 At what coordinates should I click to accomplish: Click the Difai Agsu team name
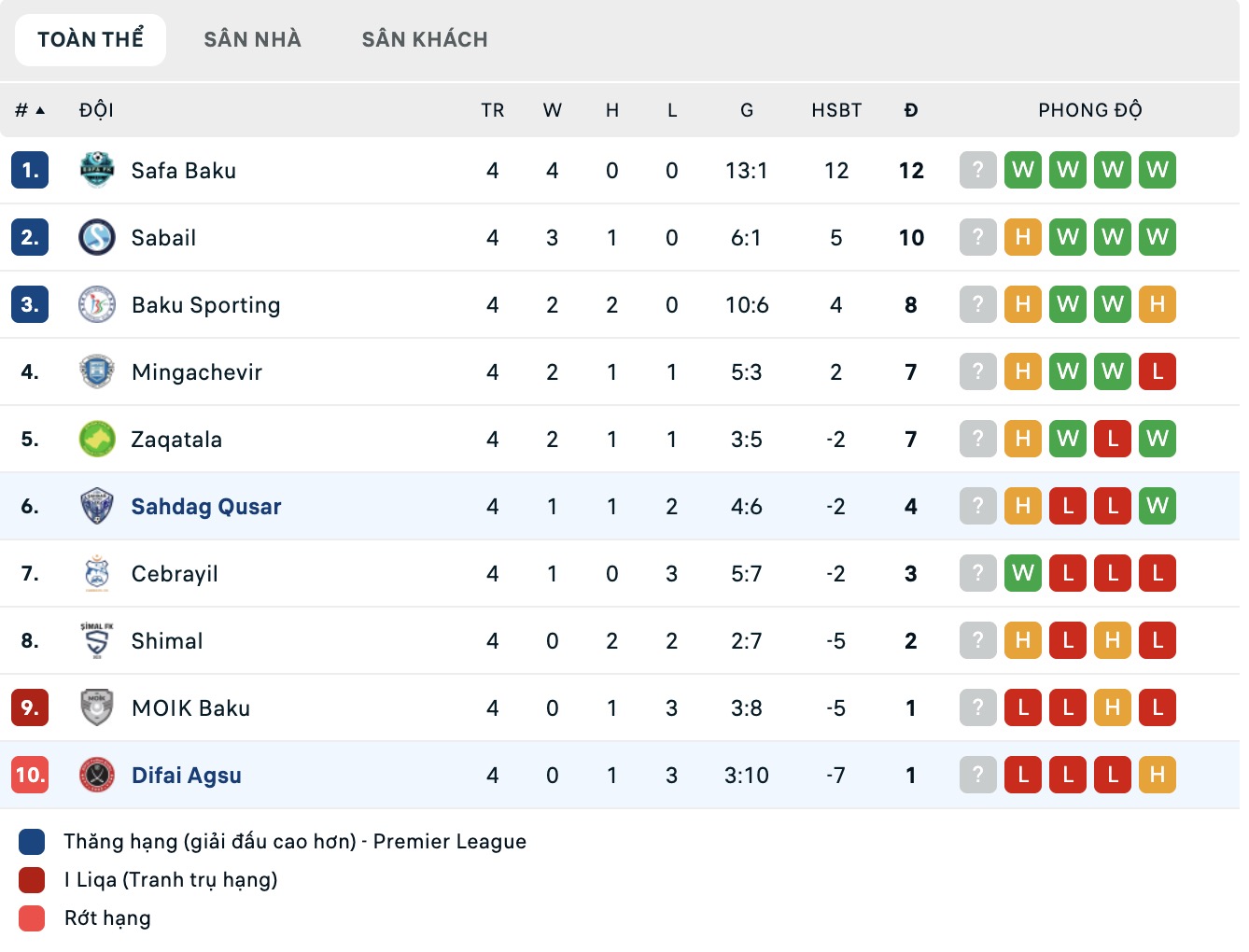coord(186,775)
